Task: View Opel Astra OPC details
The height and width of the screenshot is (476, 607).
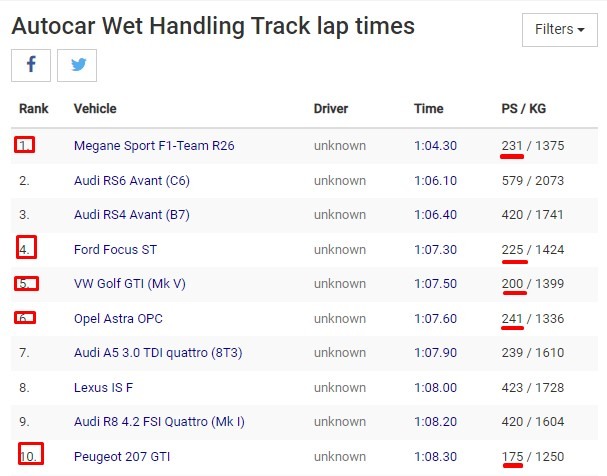Action: pos(118,318)
